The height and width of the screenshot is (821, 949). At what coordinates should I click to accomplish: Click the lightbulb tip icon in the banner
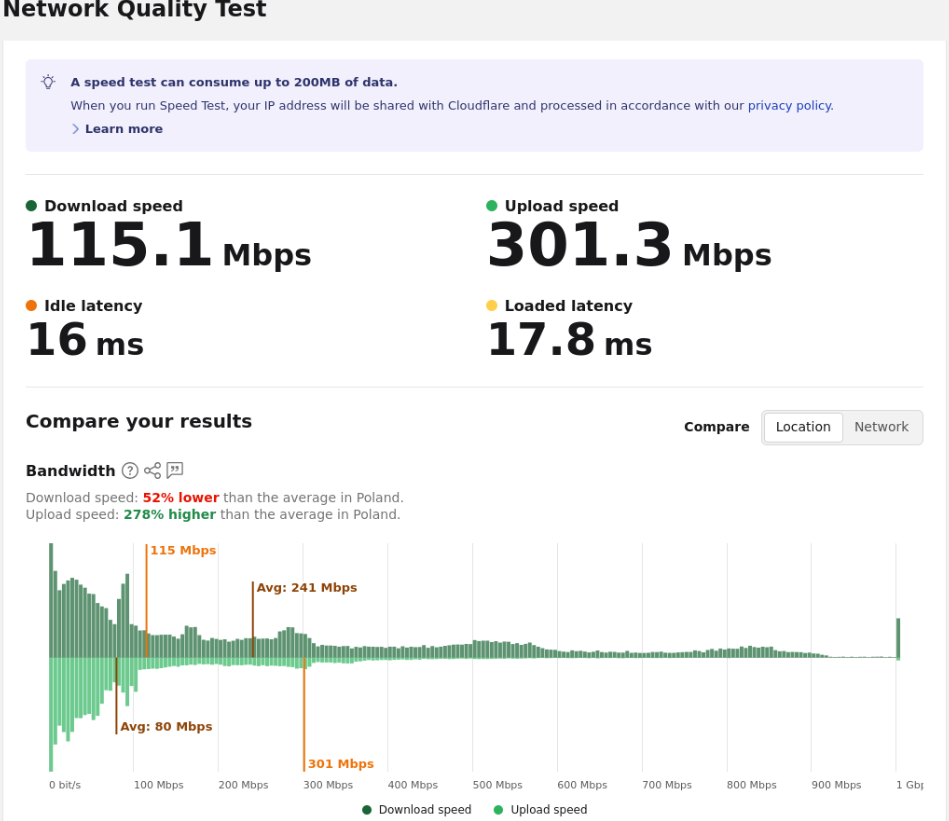[x=48, y=82]
